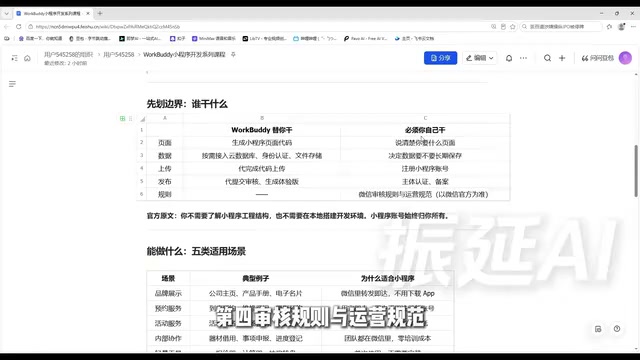Select column C header in sheet

point(425,118)
